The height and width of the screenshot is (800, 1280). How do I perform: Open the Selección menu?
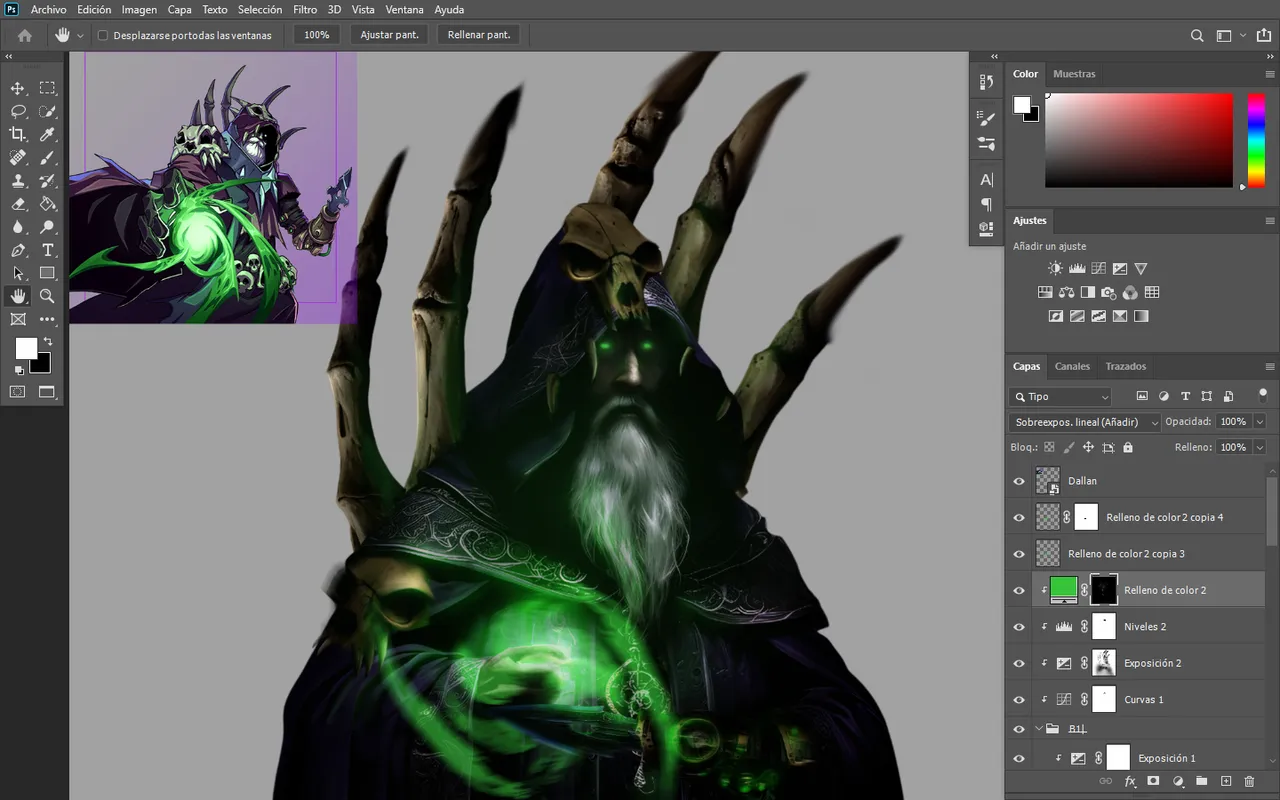tap(260, 9)
